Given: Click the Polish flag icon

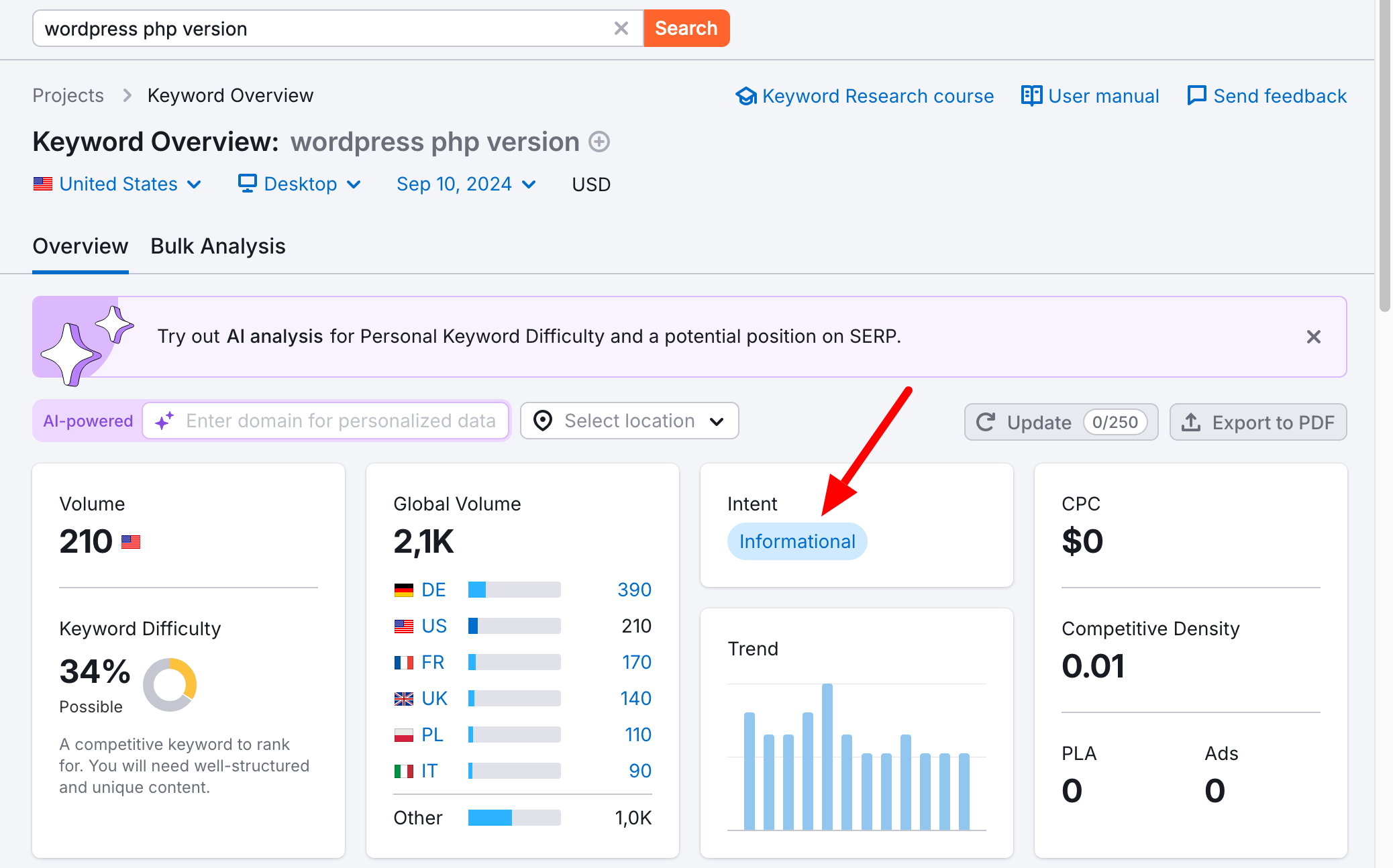Looking at the screenshot, I should click(x=404, y=735).
